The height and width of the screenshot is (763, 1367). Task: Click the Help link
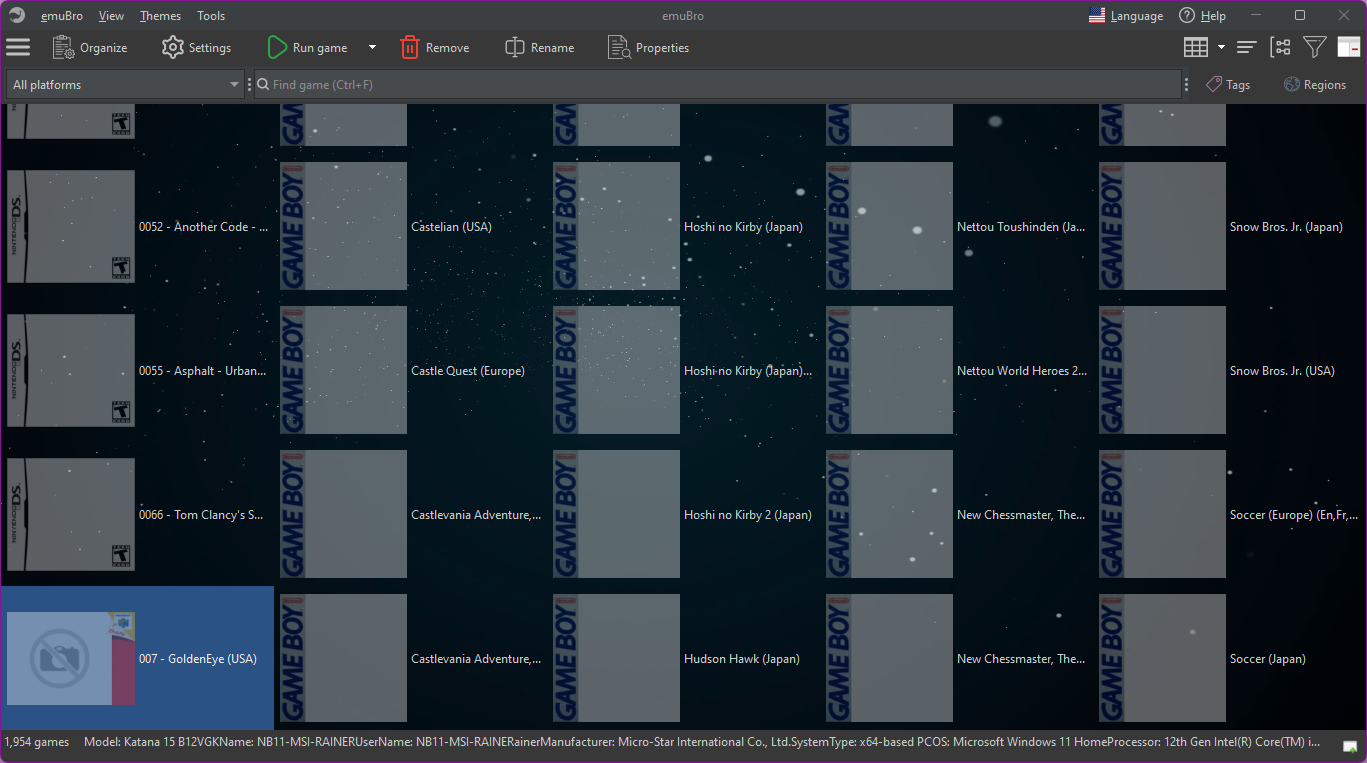tap(1211, 15)
